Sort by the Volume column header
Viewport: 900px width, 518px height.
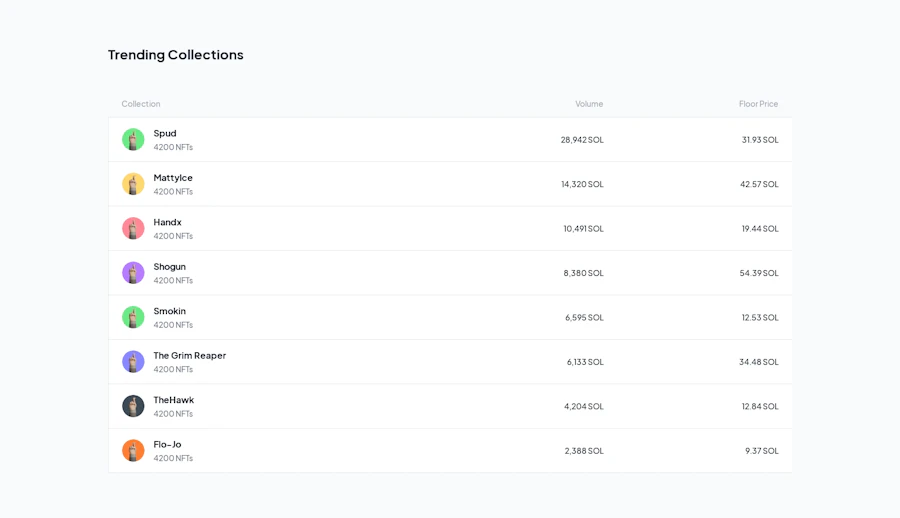pyautogui.click(x=589, y=104)
